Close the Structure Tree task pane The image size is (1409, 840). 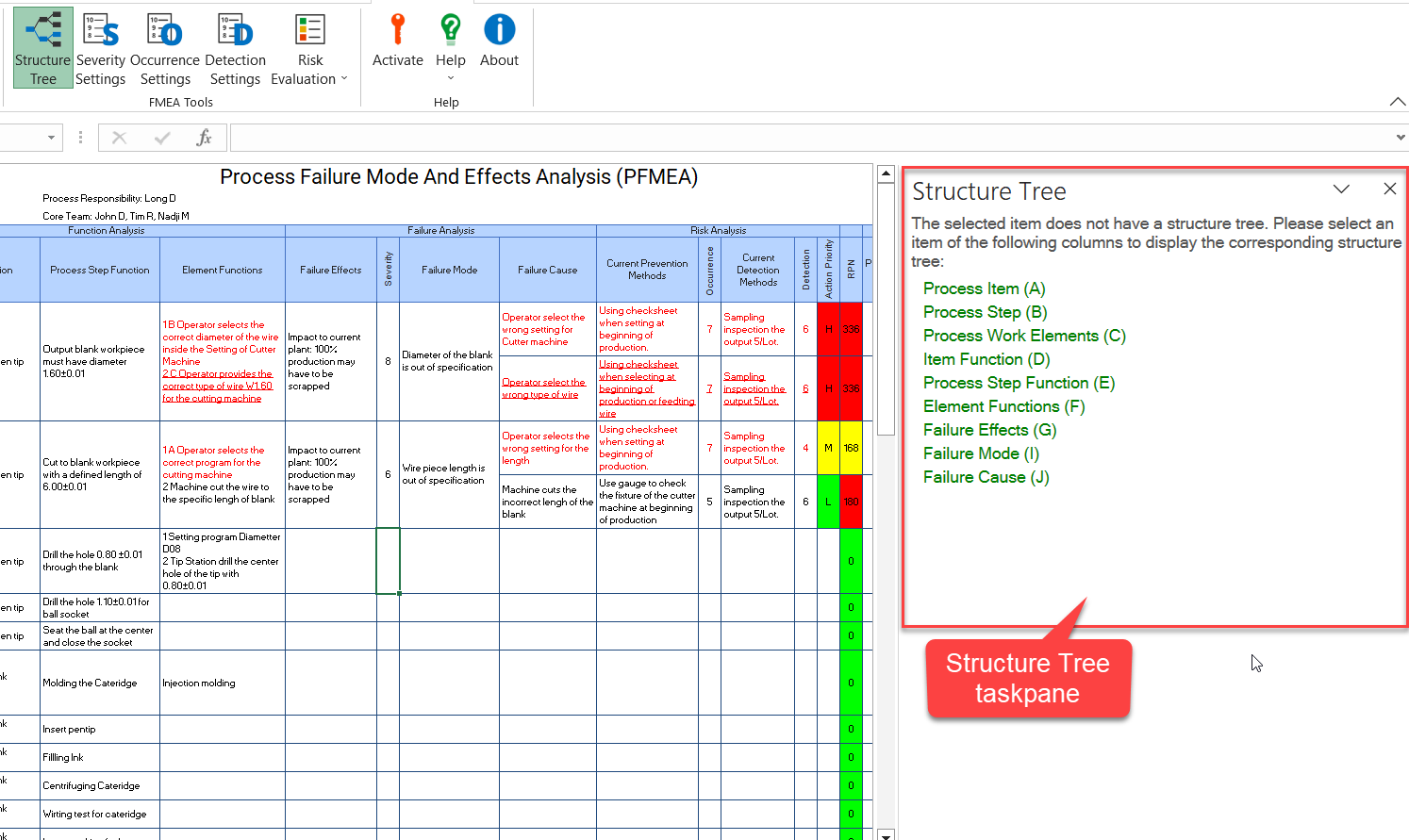tap(1389, 189)
